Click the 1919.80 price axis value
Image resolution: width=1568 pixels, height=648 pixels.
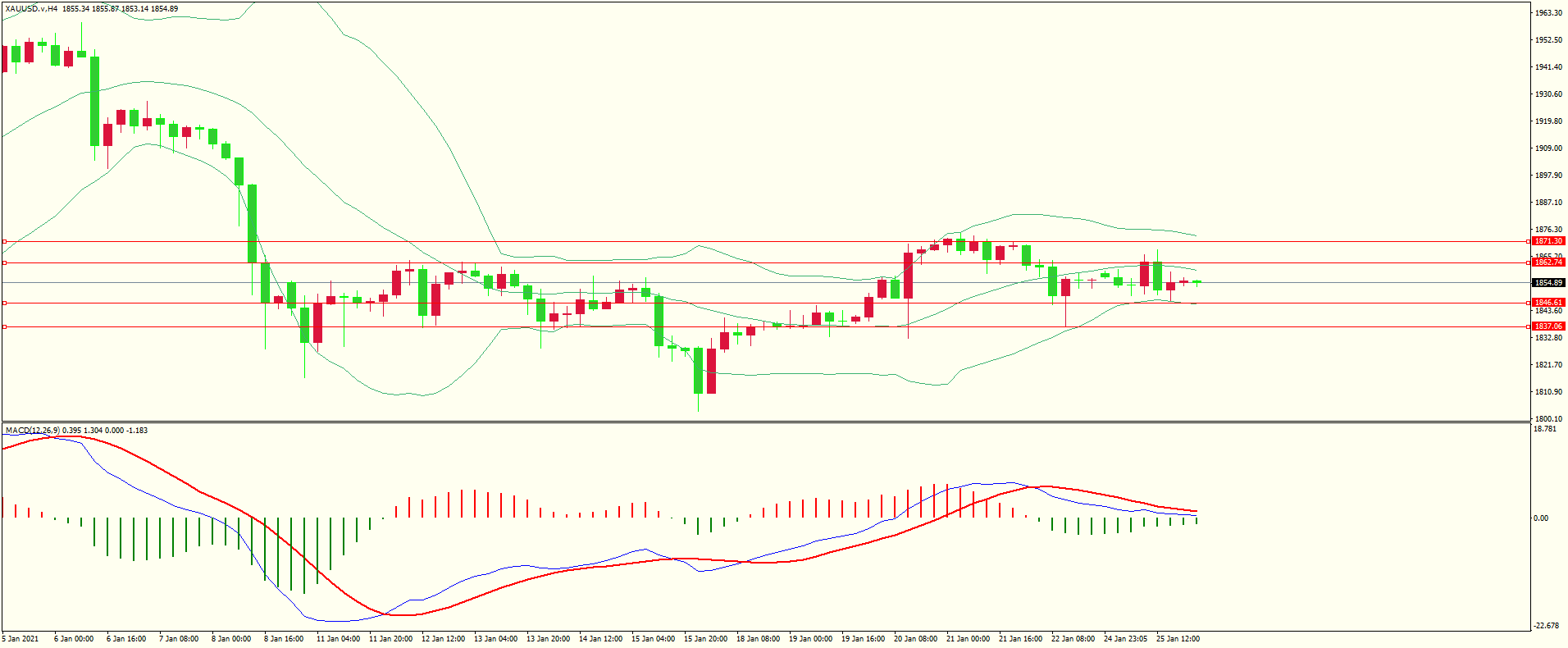pos(1548,121)
